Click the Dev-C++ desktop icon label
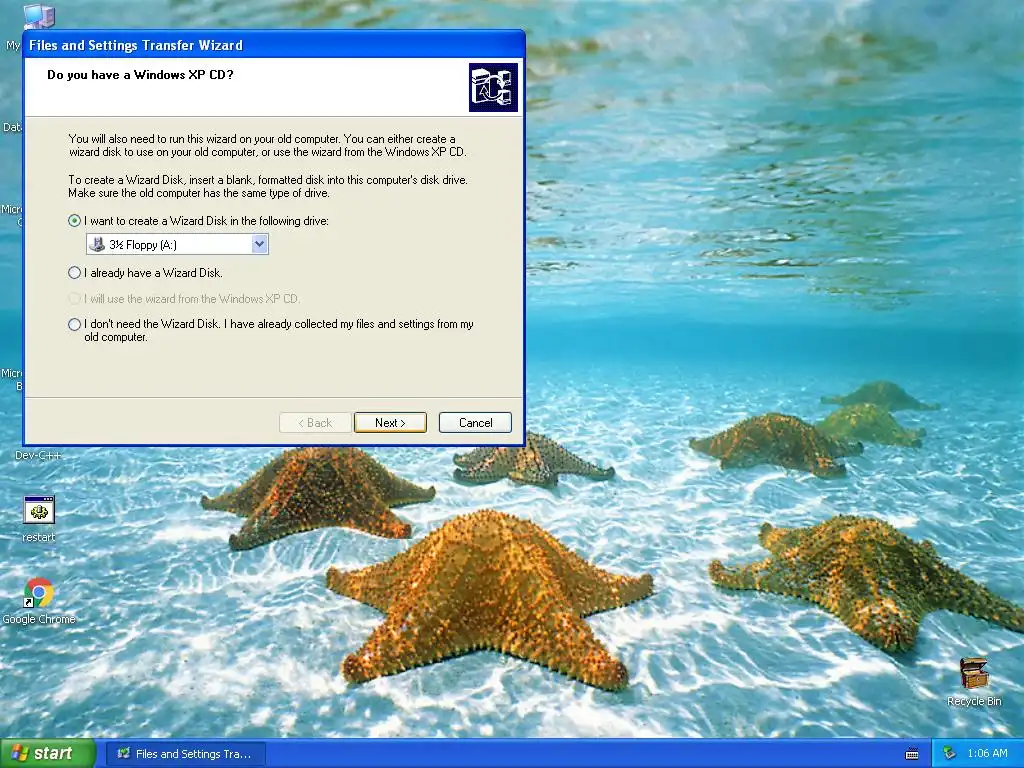Viewport: 1024px width, 768px height. point(38,455)
